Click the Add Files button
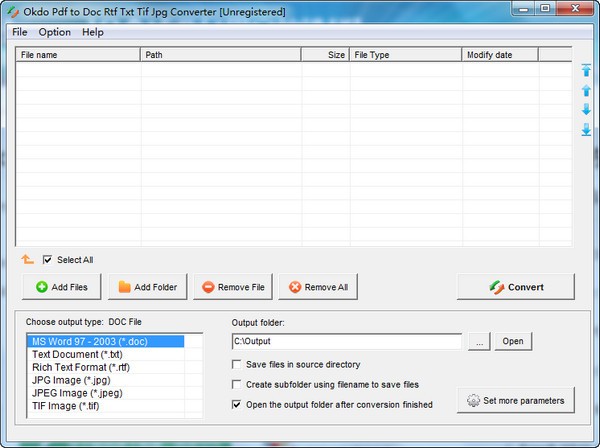The height and width of the screenshot is (448, 600). [x=62, y=287]
